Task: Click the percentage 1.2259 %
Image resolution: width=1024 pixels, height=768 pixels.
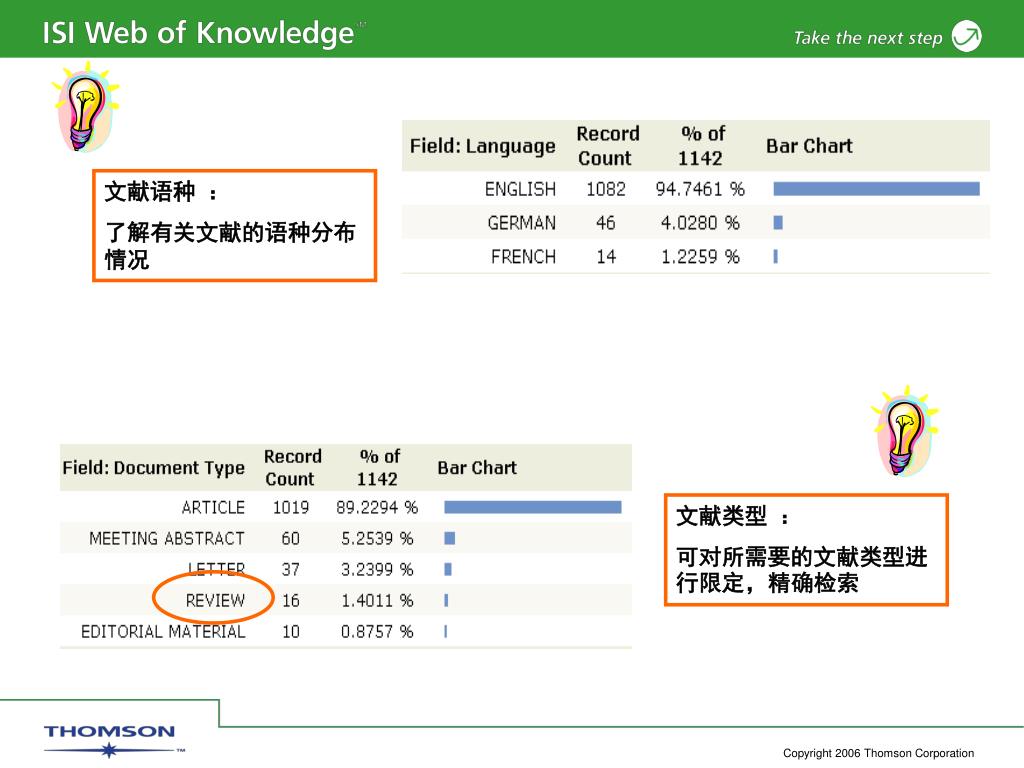Action: pyautogui.click(x=700, y=257)
